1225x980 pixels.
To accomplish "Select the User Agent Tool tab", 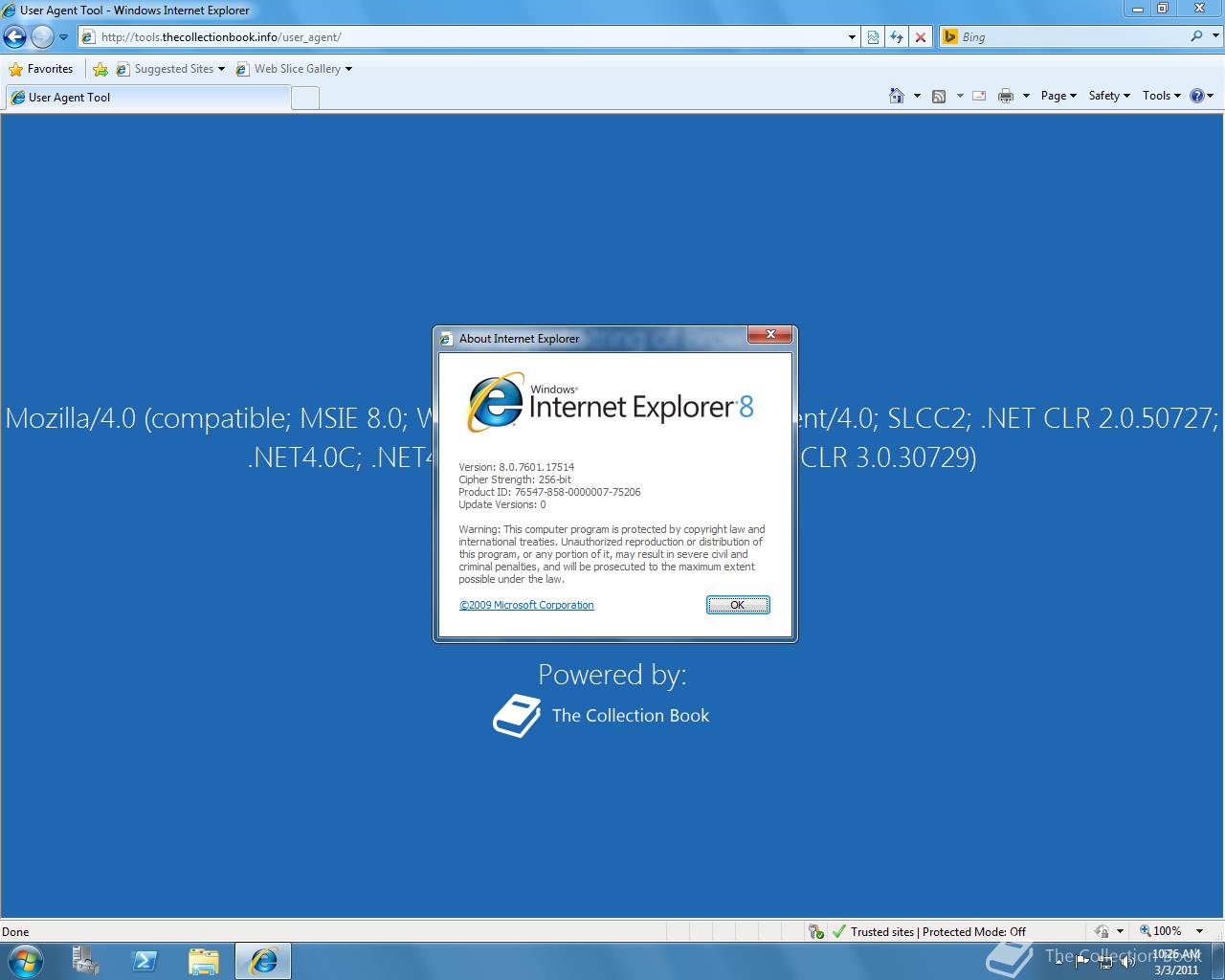I will 148,98.
